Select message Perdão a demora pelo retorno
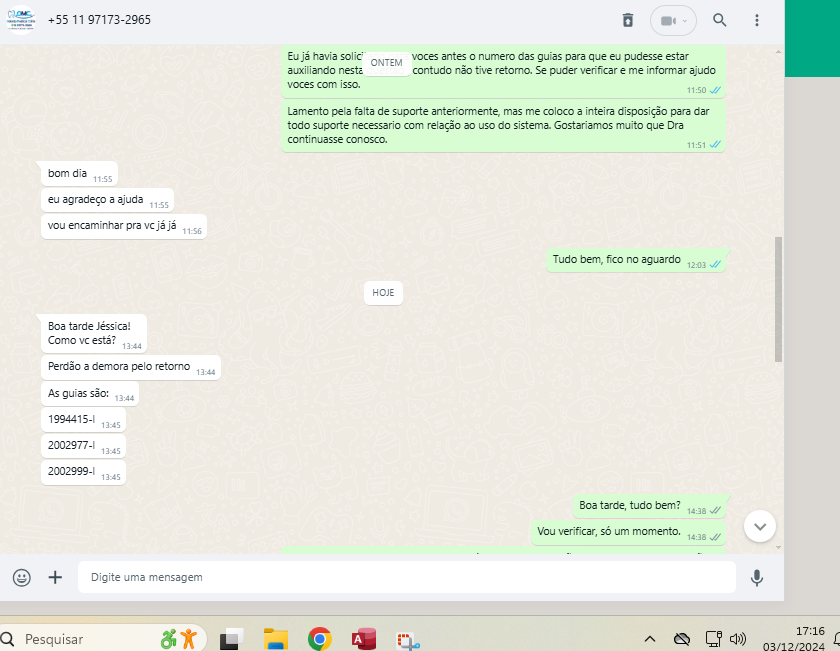The image size is (840, 651). (x=131, y=368)
